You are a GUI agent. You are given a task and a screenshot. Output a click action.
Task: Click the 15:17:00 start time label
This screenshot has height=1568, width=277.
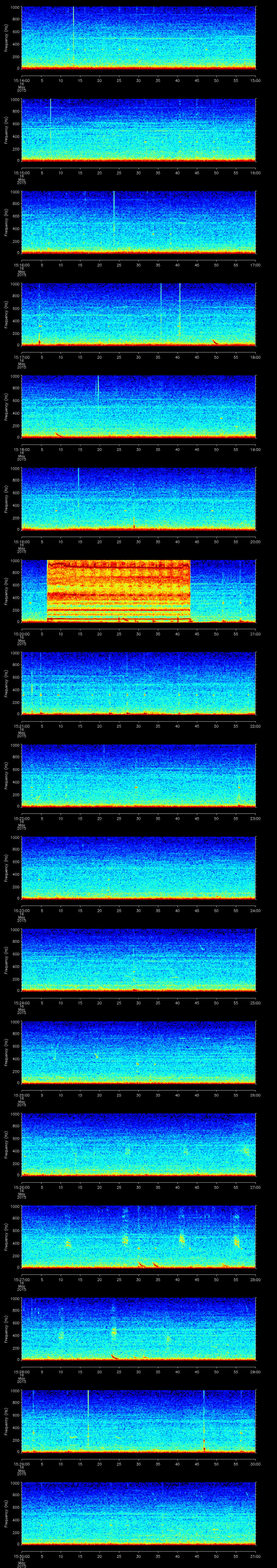[x=22, y=357]
